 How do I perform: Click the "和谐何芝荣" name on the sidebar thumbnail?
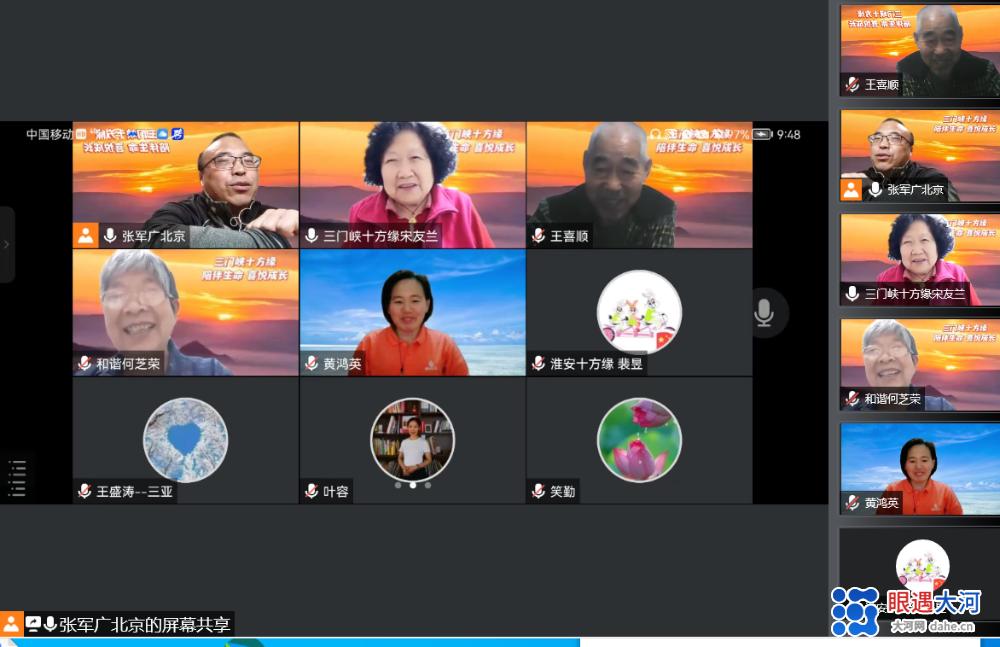point(892,399)
